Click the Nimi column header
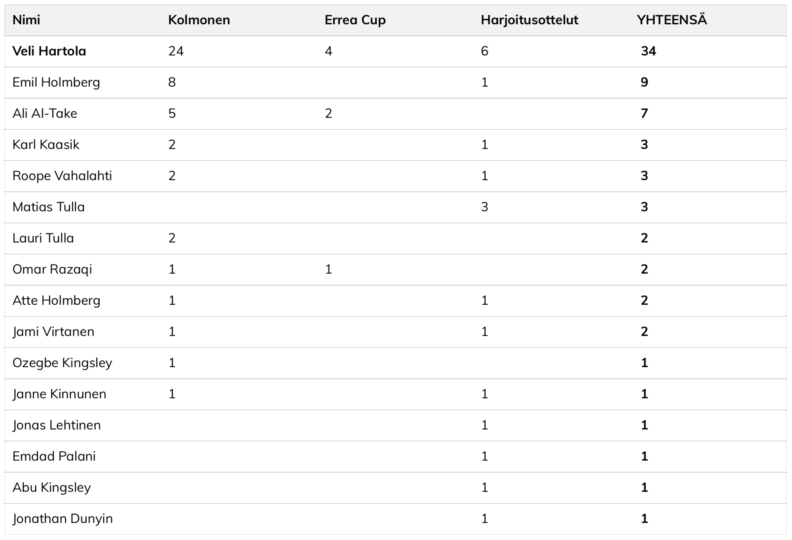This screenshot has width=792, height=540. (x=26, y=20)
